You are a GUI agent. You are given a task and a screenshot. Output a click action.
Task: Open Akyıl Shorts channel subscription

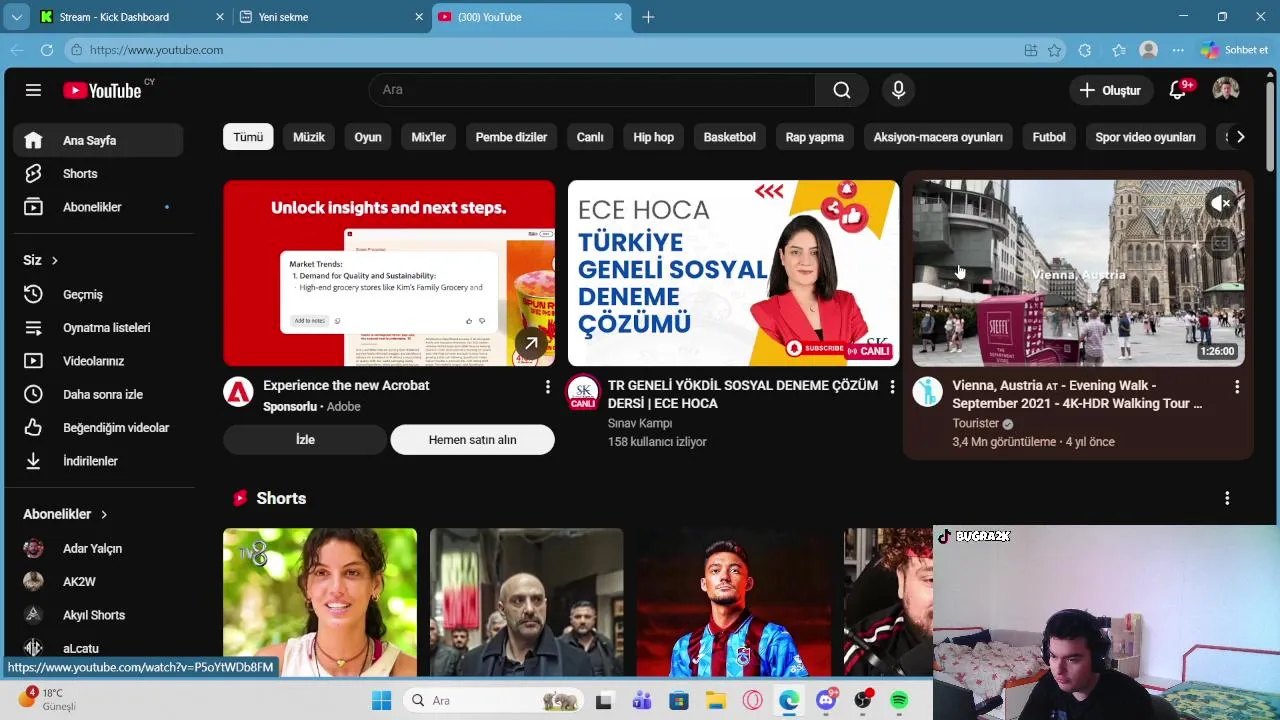[98, 615]
